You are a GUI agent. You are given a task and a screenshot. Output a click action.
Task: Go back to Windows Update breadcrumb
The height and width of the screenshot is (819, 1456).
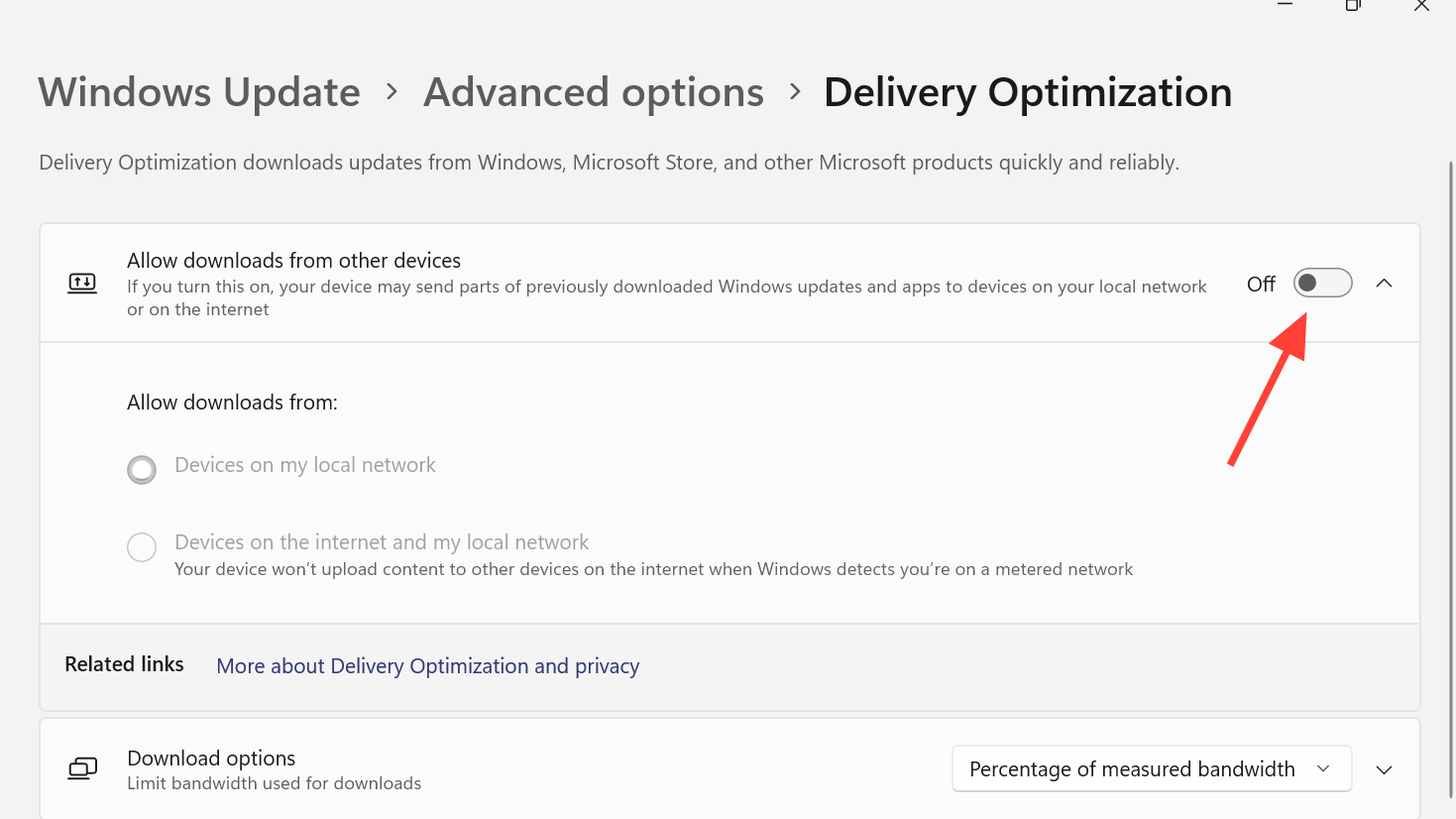[199, 92]
